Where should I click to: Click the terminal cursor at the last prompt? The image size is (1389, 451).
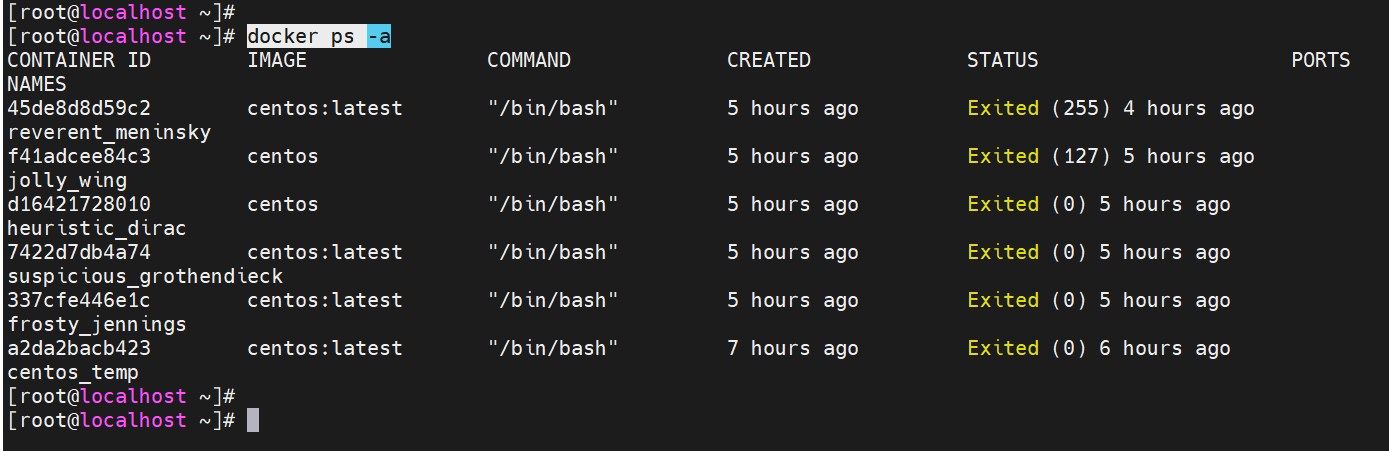coord(253,420)
